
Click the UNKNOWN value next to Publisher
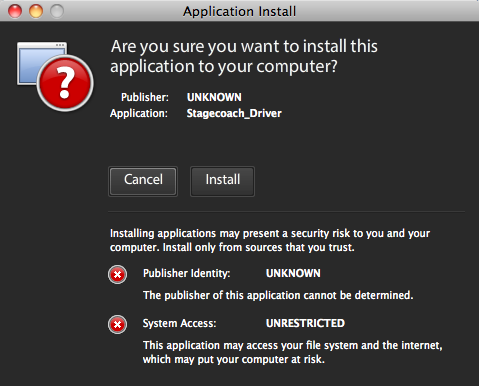coord(214,97)
